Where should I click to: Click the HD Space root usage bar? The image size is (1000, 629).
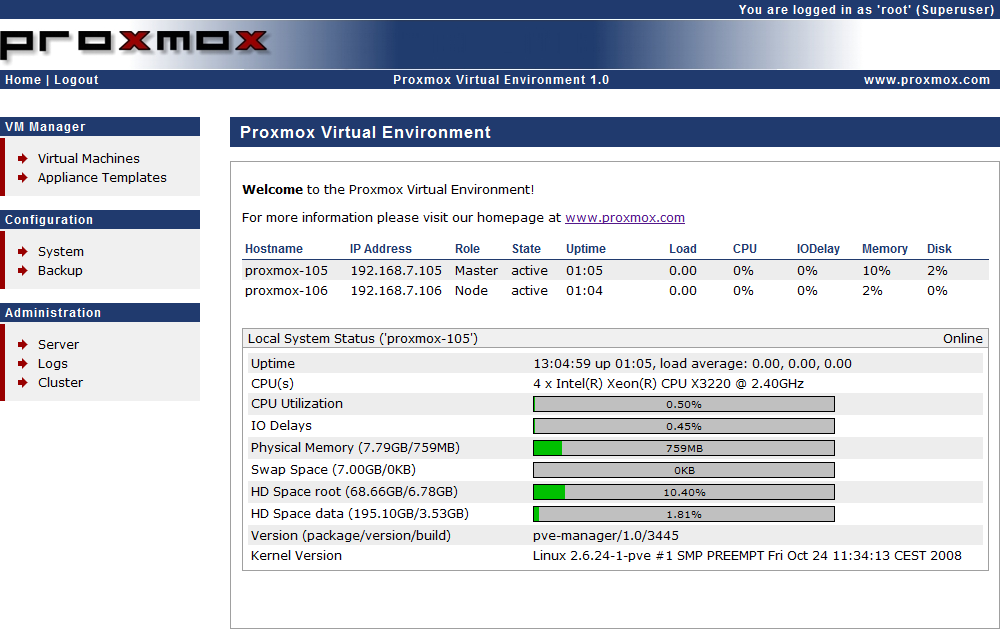point(683,492)
